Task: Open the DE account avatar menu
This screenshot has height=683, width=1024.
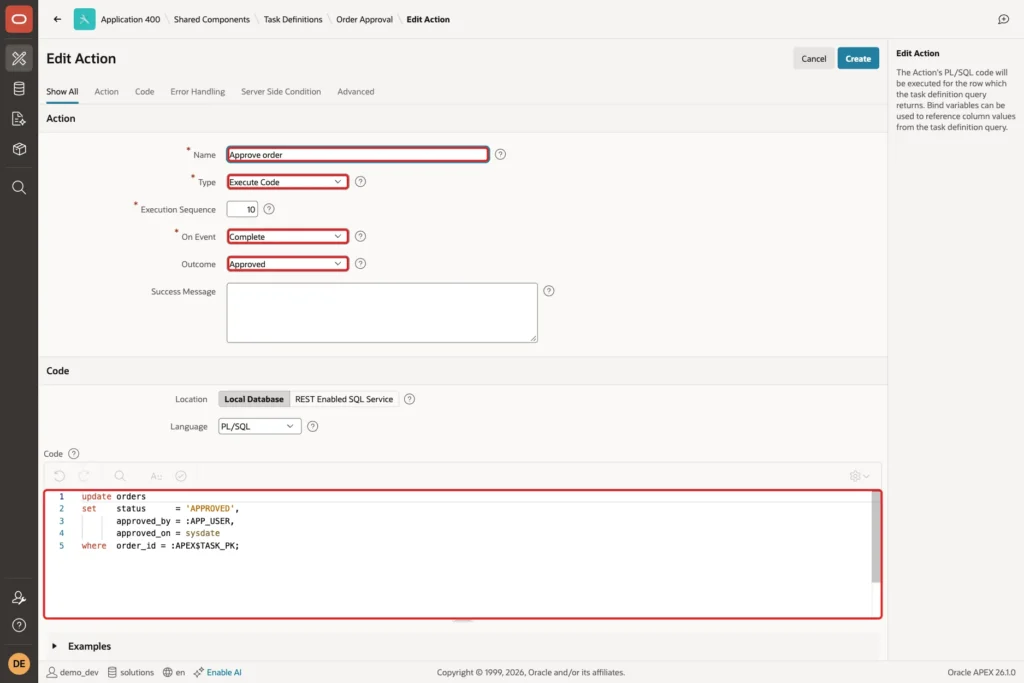Action: (x=19, y=663)
